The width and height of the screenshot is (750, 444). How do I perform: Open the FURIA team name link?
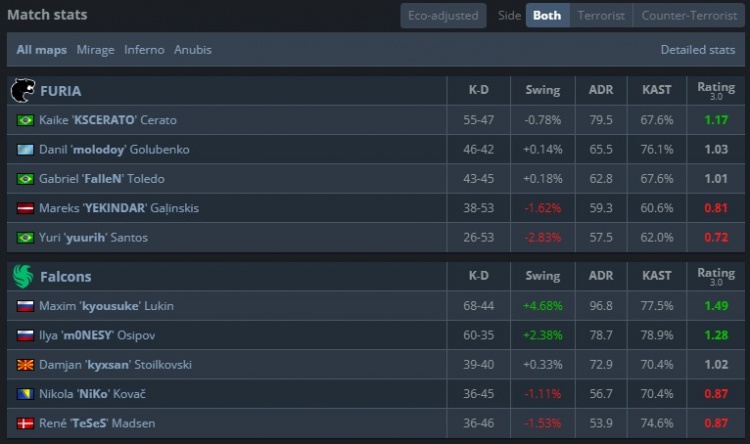[61, 91]
